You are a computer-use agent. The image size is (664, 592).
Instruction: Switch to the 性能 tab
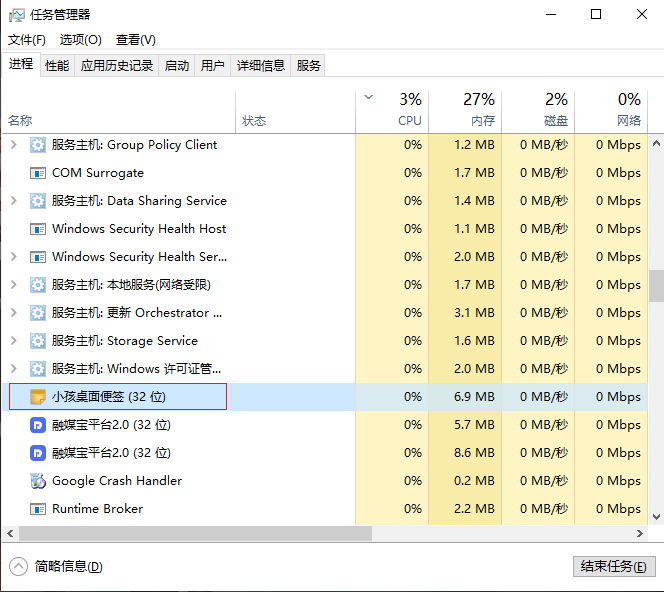tap(57, 66)
